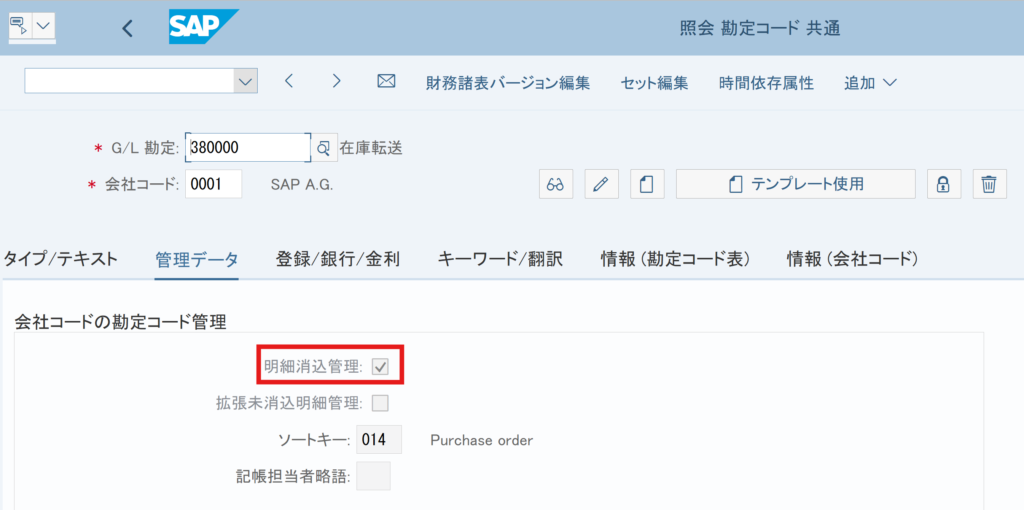This screenshot has width=1024, height=510.
Task: Click the 会社コード input field
Action: (x=213, y=184)
